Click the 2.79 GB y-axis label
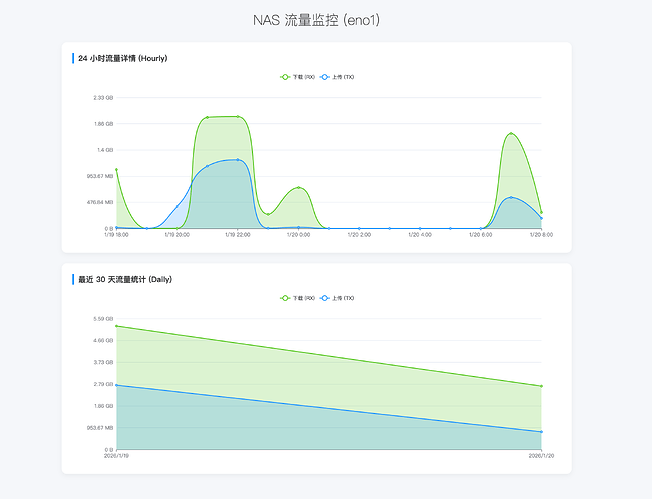The image size is (652, 499). 103,384
